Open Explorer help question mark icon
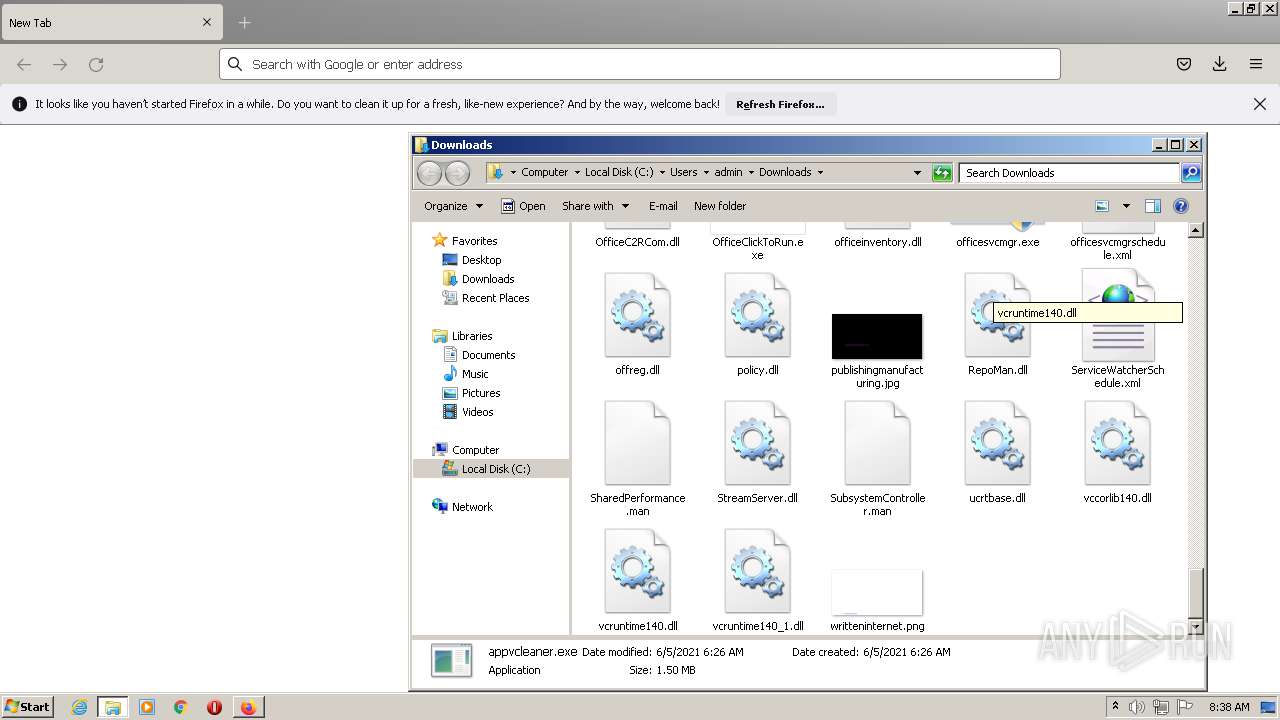 pyautogui.click(x=1181, y=206)
